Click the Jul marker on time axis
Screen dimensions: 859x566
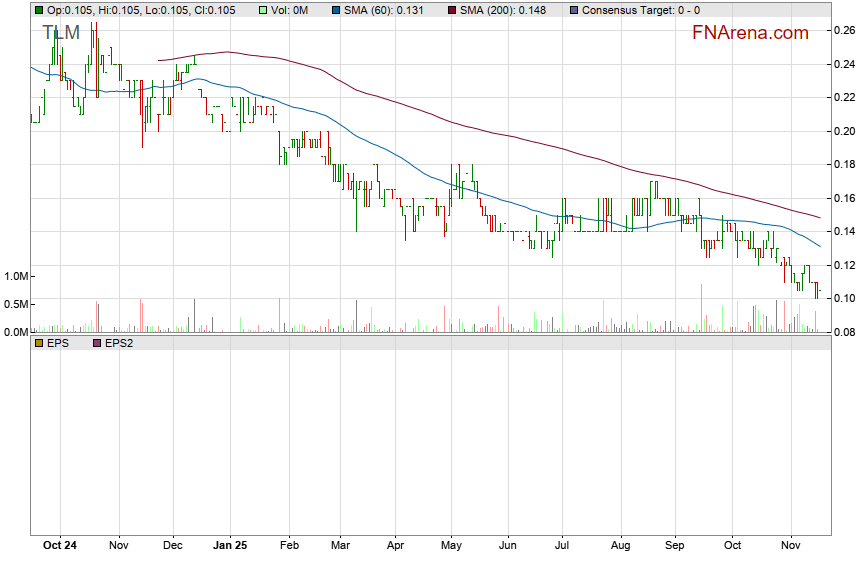click(x=562, y=547)
